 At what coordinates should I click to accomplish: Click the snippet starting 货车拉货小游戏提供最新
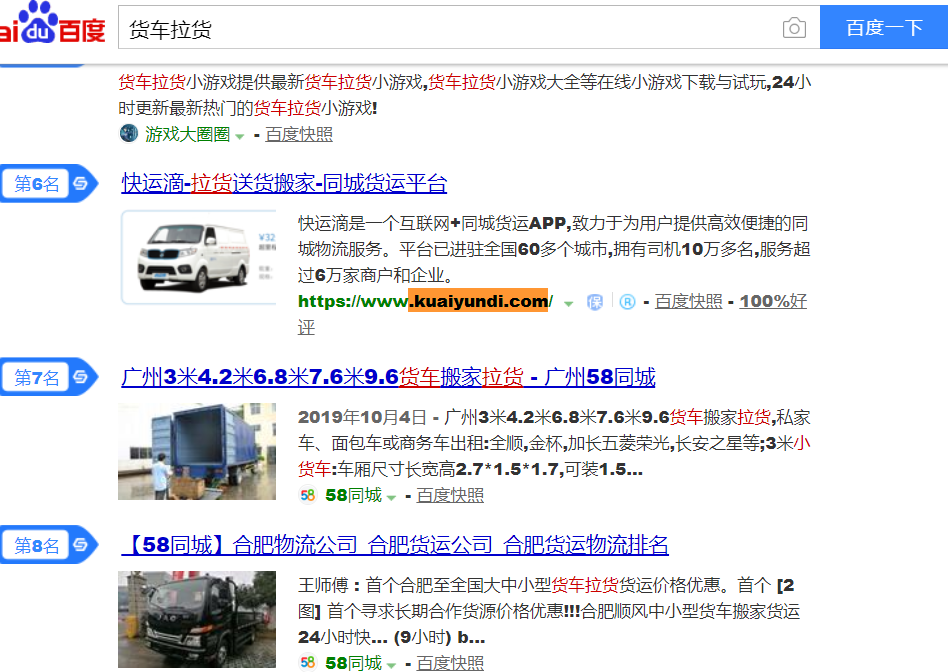465,95
